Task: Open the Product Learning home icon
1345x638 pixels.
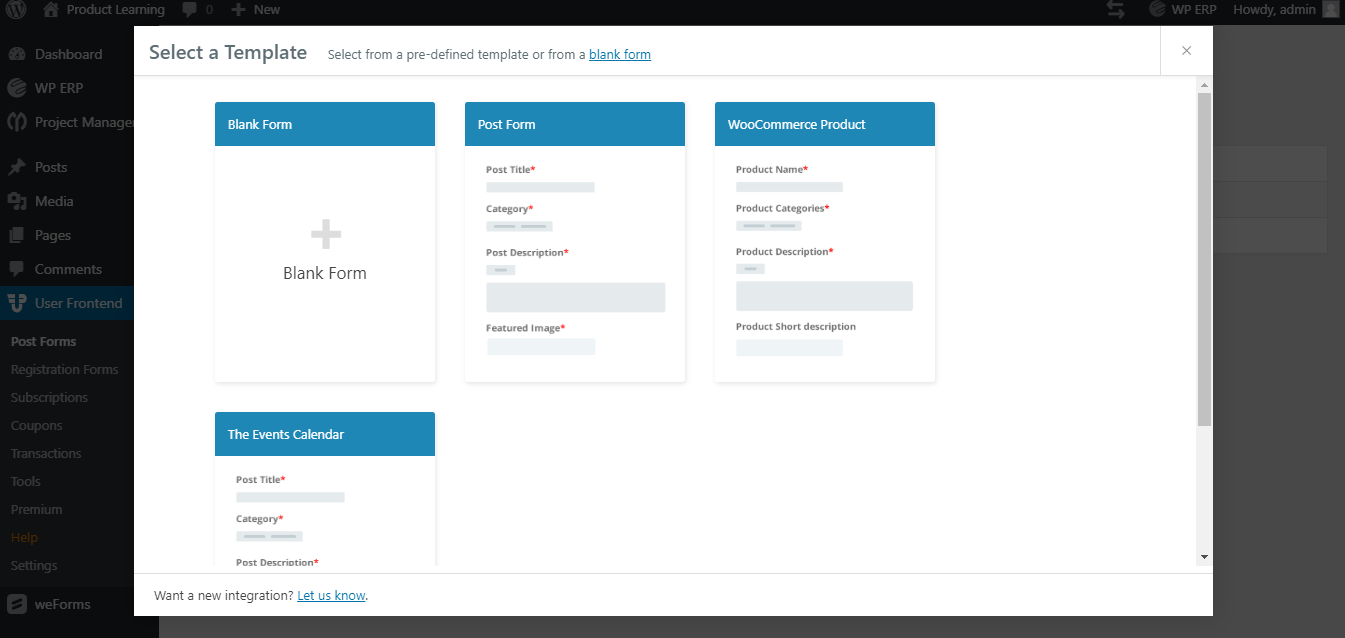Action: (x=51, y=10)
